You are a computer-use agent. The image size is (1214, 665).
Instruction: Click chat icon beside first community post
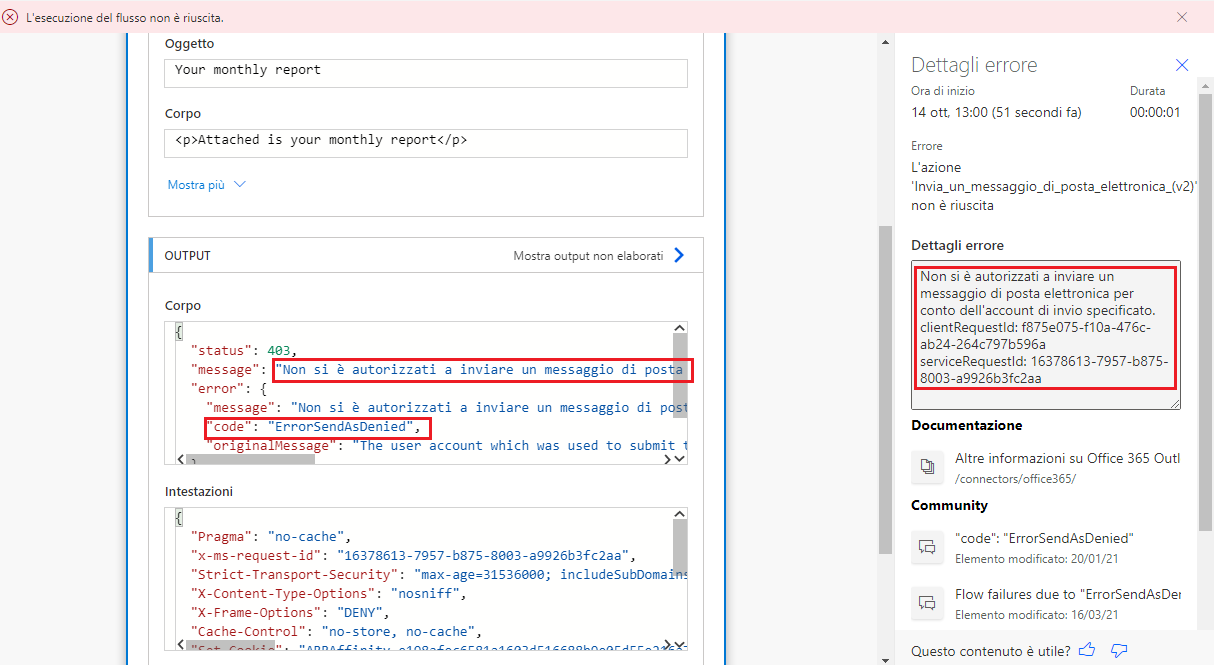pos(927,547)
